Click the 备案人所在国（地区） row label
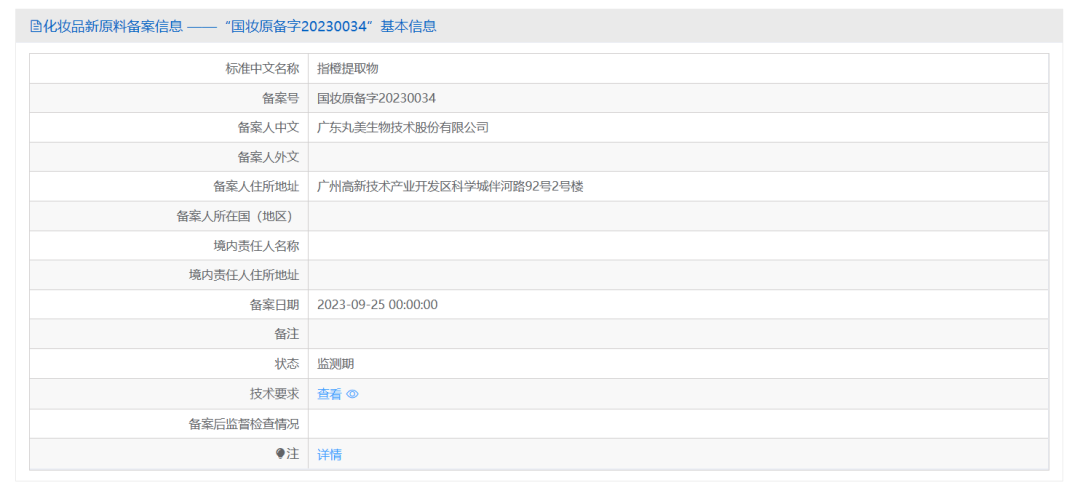This screenshot has width=1080, height=488. pyautogui.click(x=237, y=216)
